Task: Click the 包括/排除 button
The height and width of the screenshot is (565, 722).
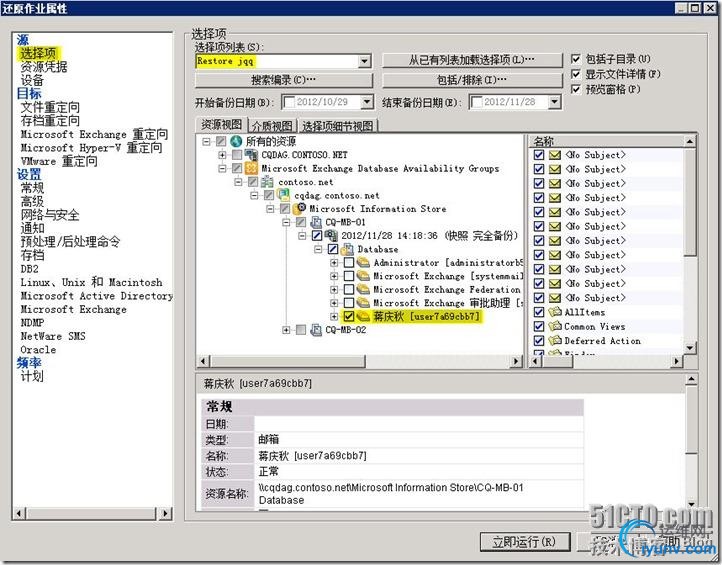Action: pyautogui.click(x=472, y=80)
